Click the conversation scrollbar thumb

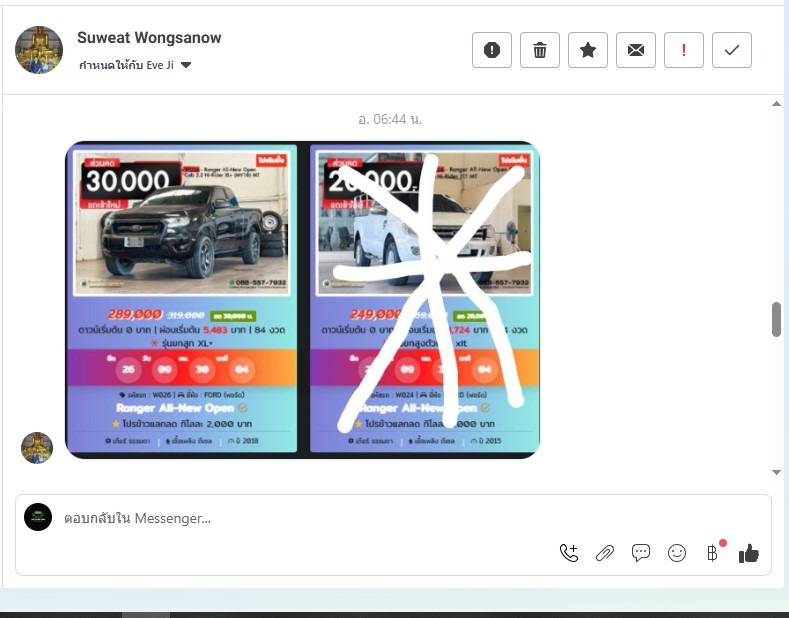tap(776, 319)
